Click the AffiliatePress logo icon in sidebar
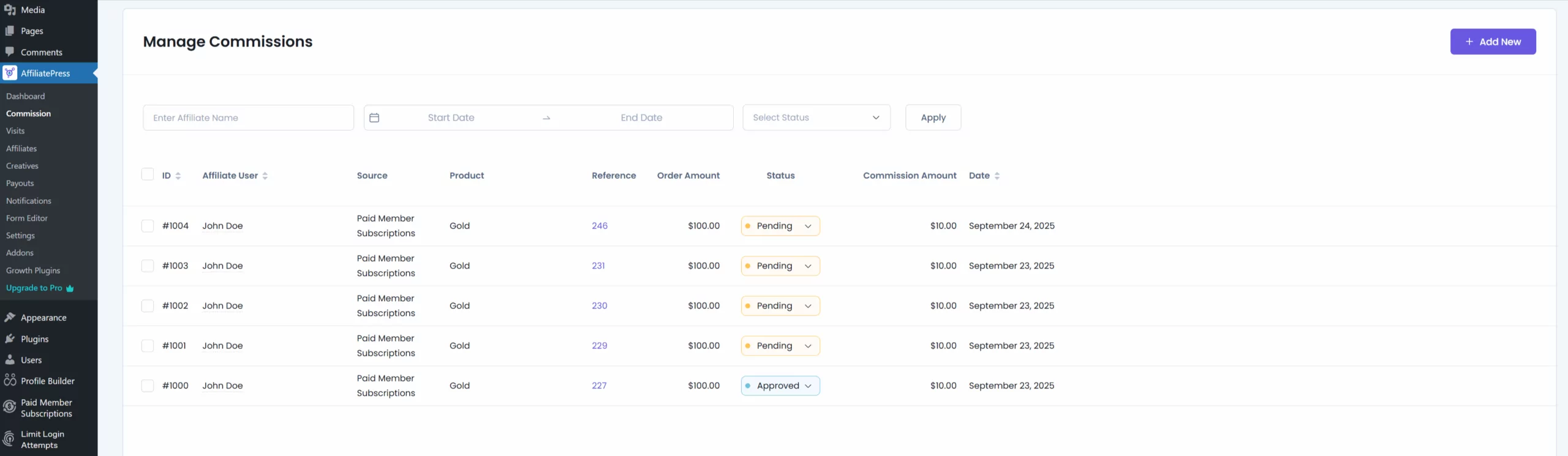This screenshot has width=1568, height=456. (x=10, y=73)
